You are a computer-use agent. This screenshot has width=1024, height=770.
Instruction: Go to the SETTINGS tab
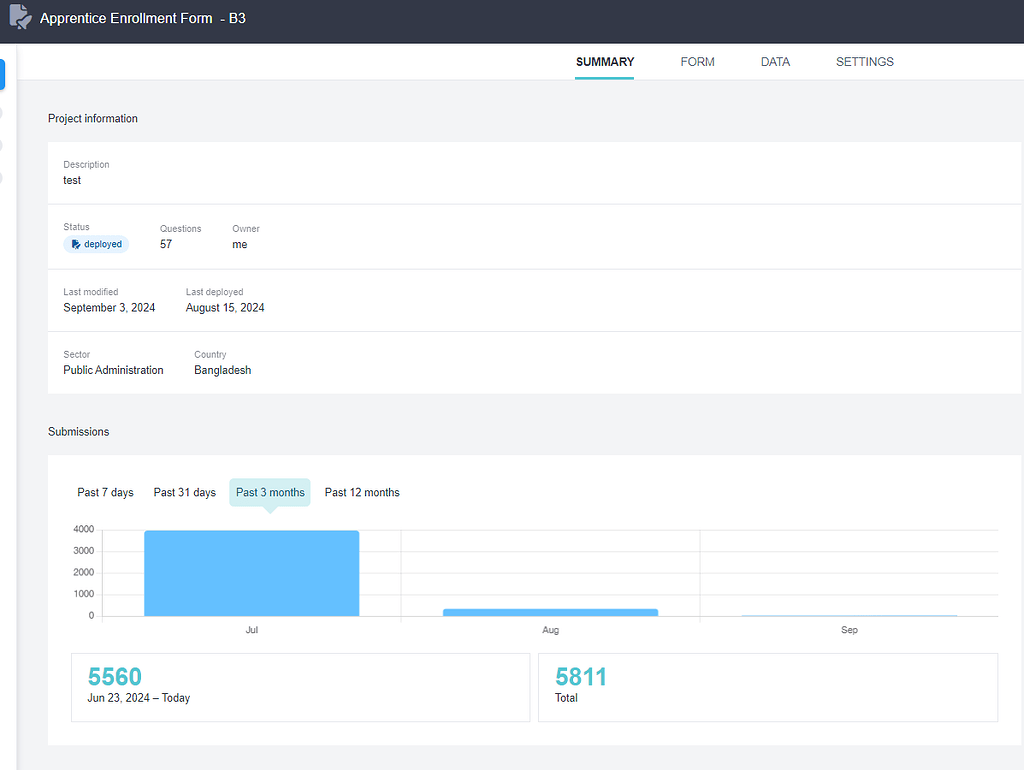[864, 61]
